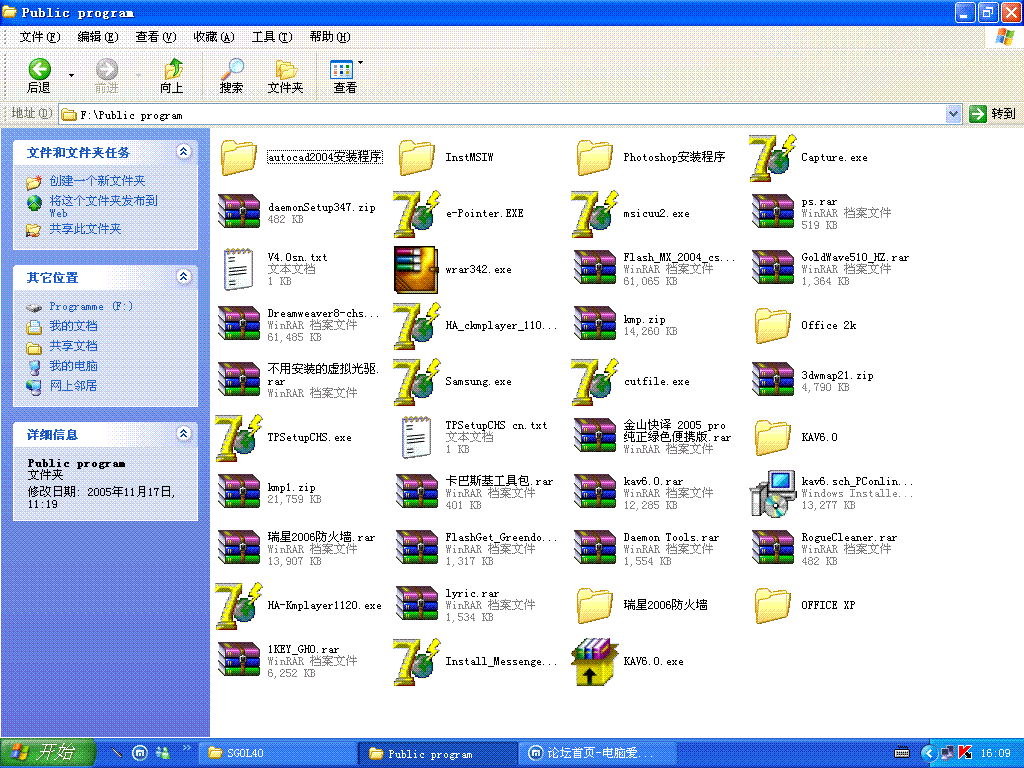Switch to 论坛首页 browser taskbar item
The height and width of the screenshot is (768, 1024).
click(x=598, y=753)
